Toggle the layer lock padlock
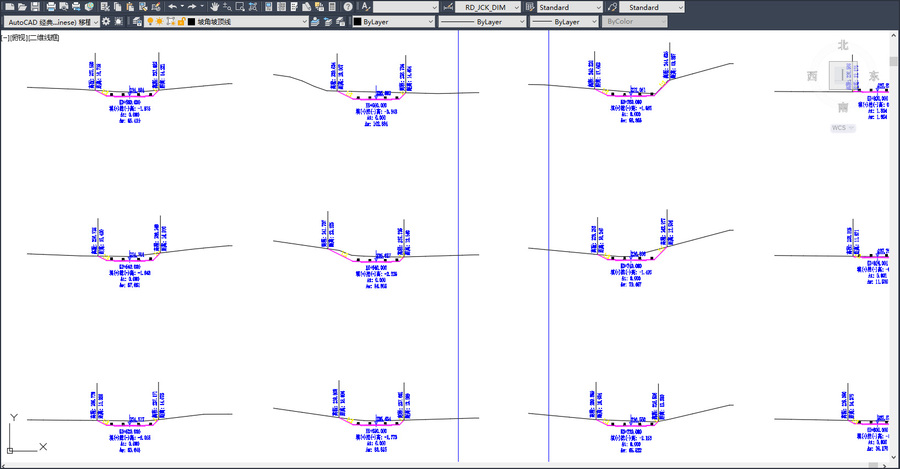The image size is (900, 469). point(181,21)
